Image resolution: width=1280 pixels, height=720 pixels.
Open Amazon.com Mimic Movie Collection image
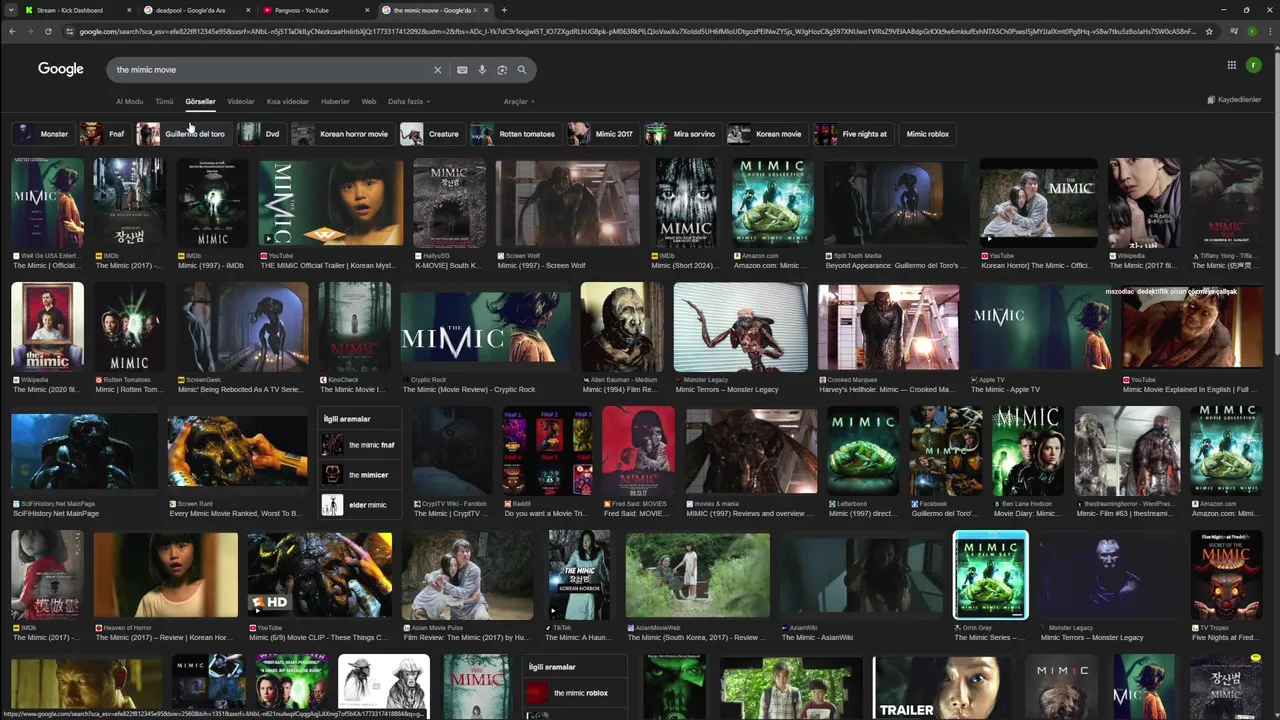[773, 203]
